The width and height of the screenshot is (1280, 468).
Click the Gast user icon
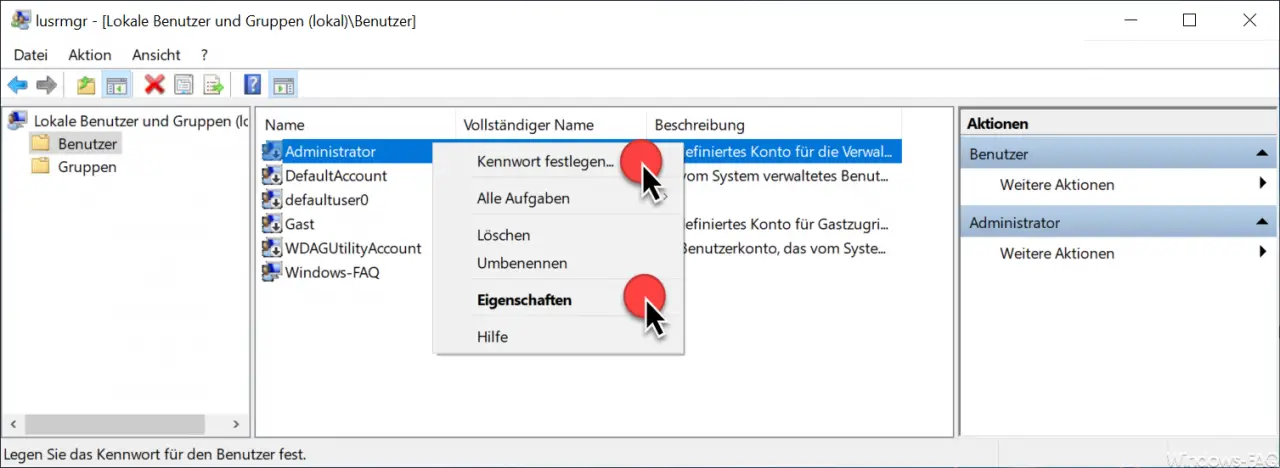271,224
